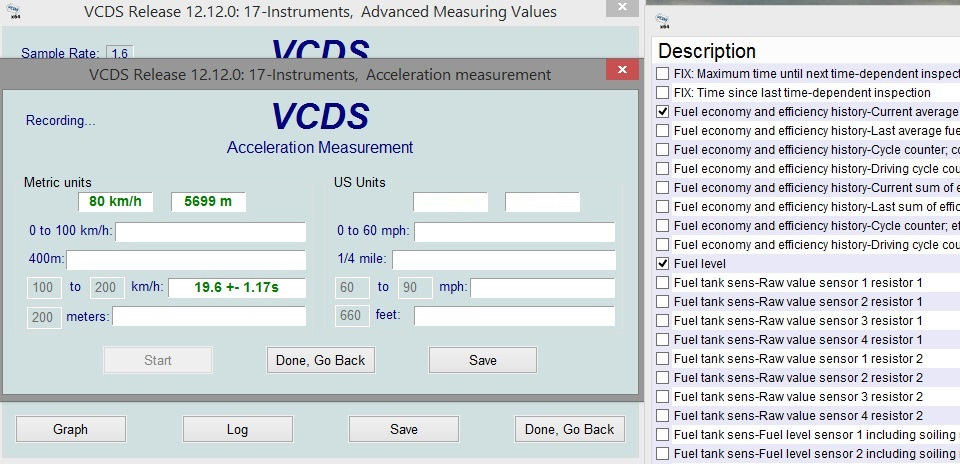The width and height of the screenshot is (960, 464).
Task: Click the end speed field showing 200 km/h
Action: [107, 288]
